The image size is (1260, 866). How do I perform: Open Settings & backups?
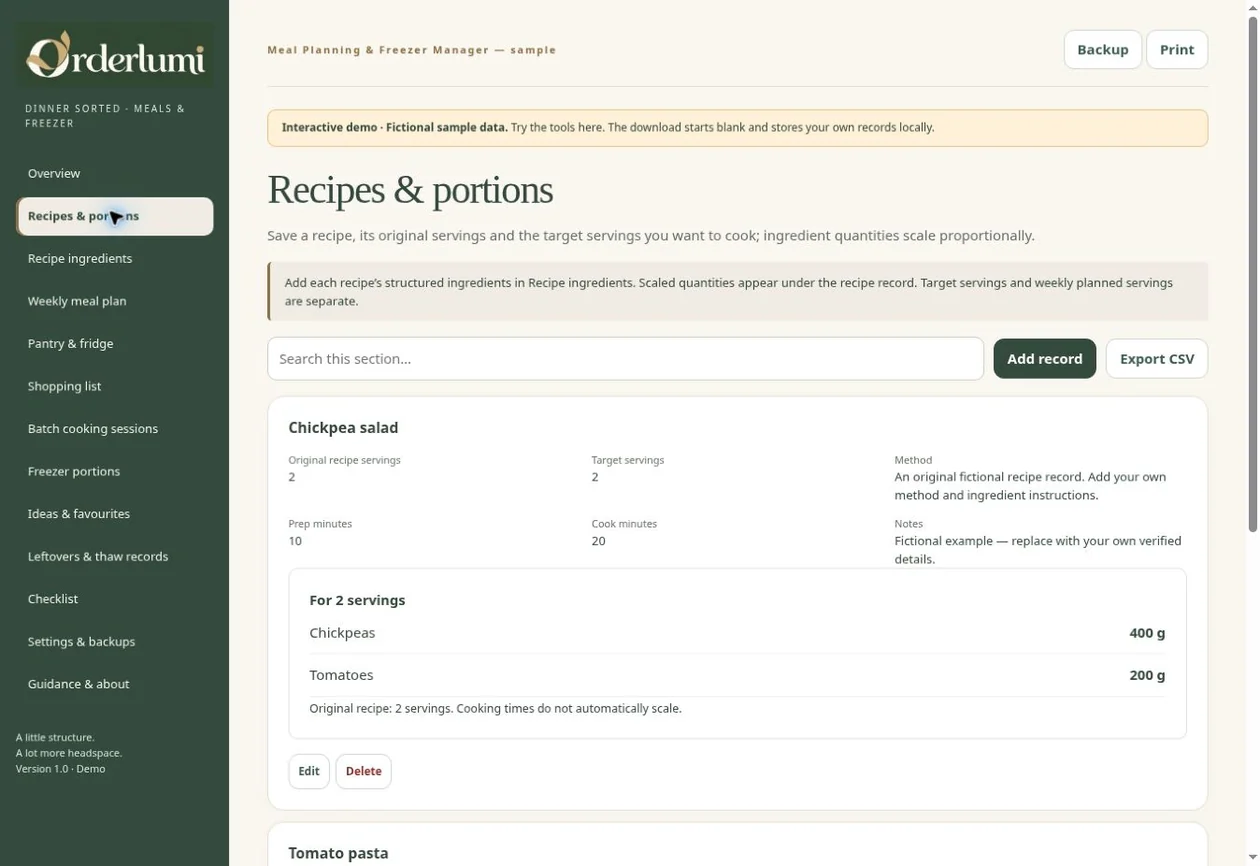(115, 641)
